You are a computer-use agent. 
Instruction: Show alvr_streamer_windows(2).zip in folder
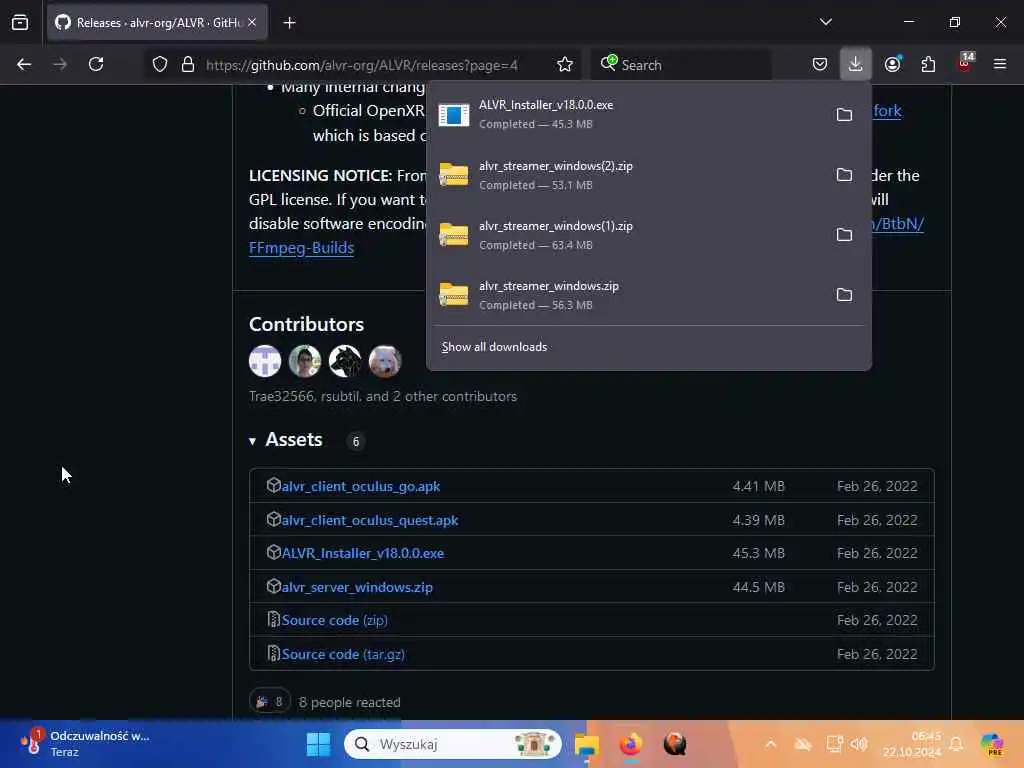pyautogui.click(x=844, y=175)
